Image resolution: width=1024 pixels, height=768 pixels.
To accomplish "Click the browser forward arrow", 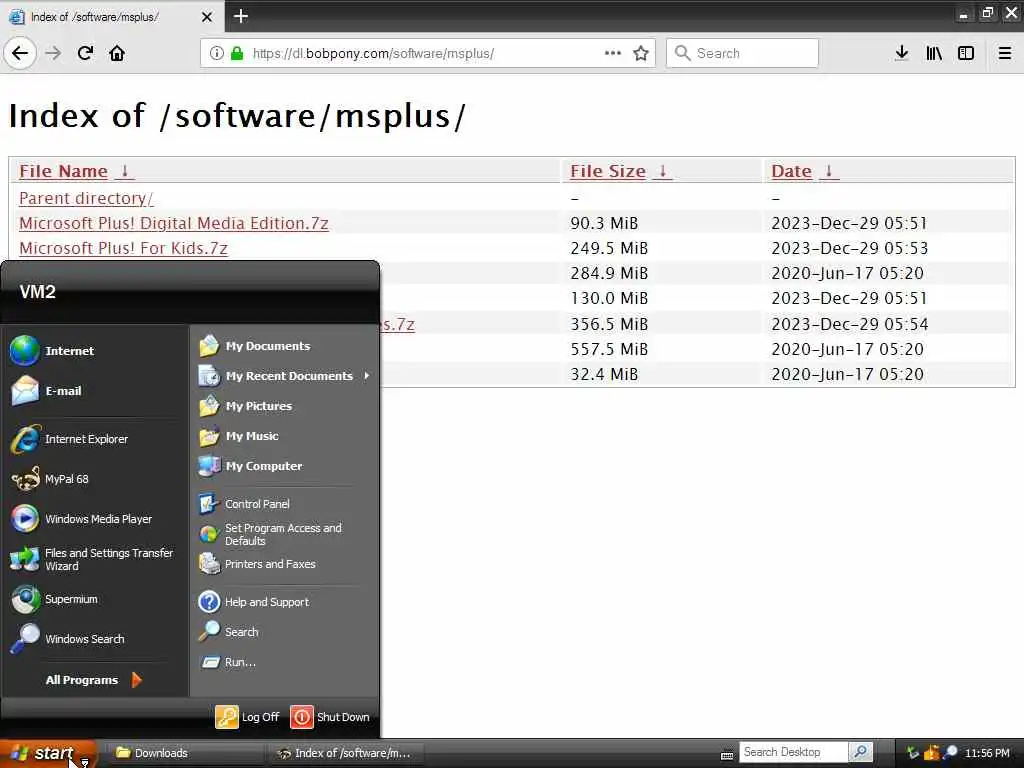I will tap(54, 53).
